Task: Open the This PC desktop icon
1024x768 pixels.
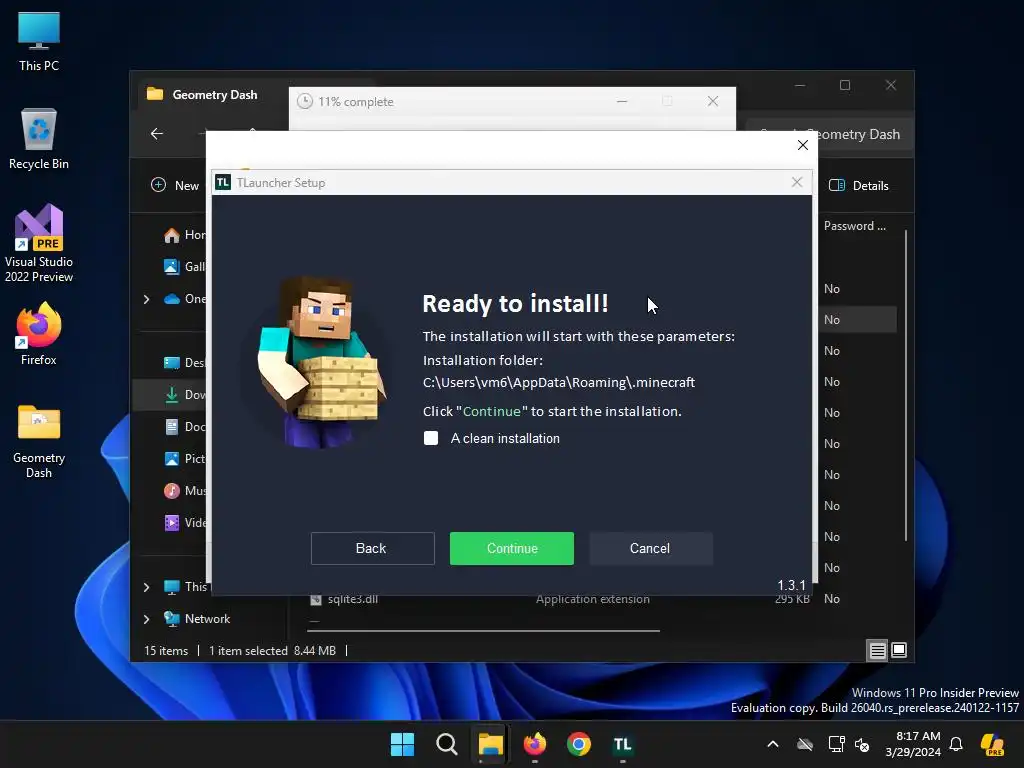Action: [39, 40]
